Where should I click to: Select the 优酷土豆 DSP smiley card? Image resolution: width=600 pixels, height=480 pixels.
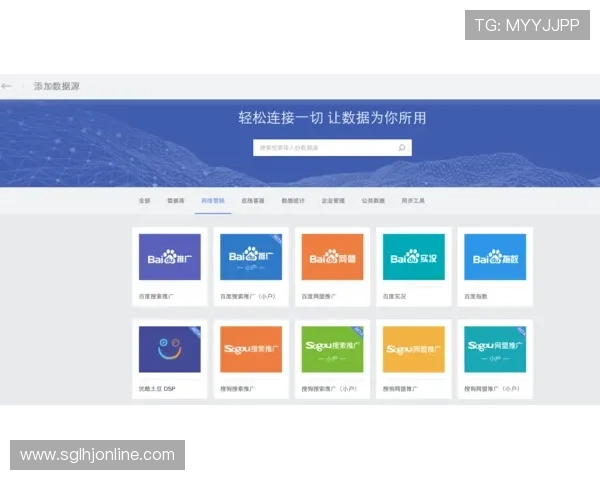pyautogui.click(x=170, y=359)
